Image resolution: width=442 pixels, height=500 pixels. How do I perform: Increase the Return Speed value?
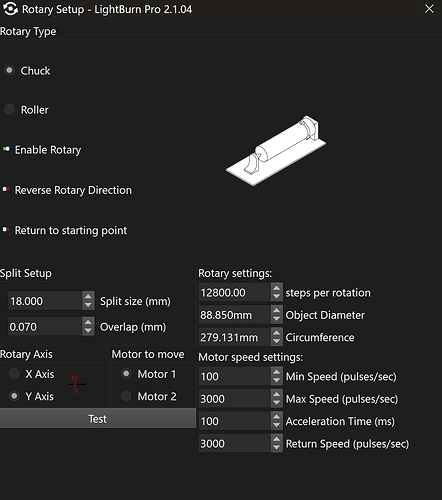click(x=276, y=439)
